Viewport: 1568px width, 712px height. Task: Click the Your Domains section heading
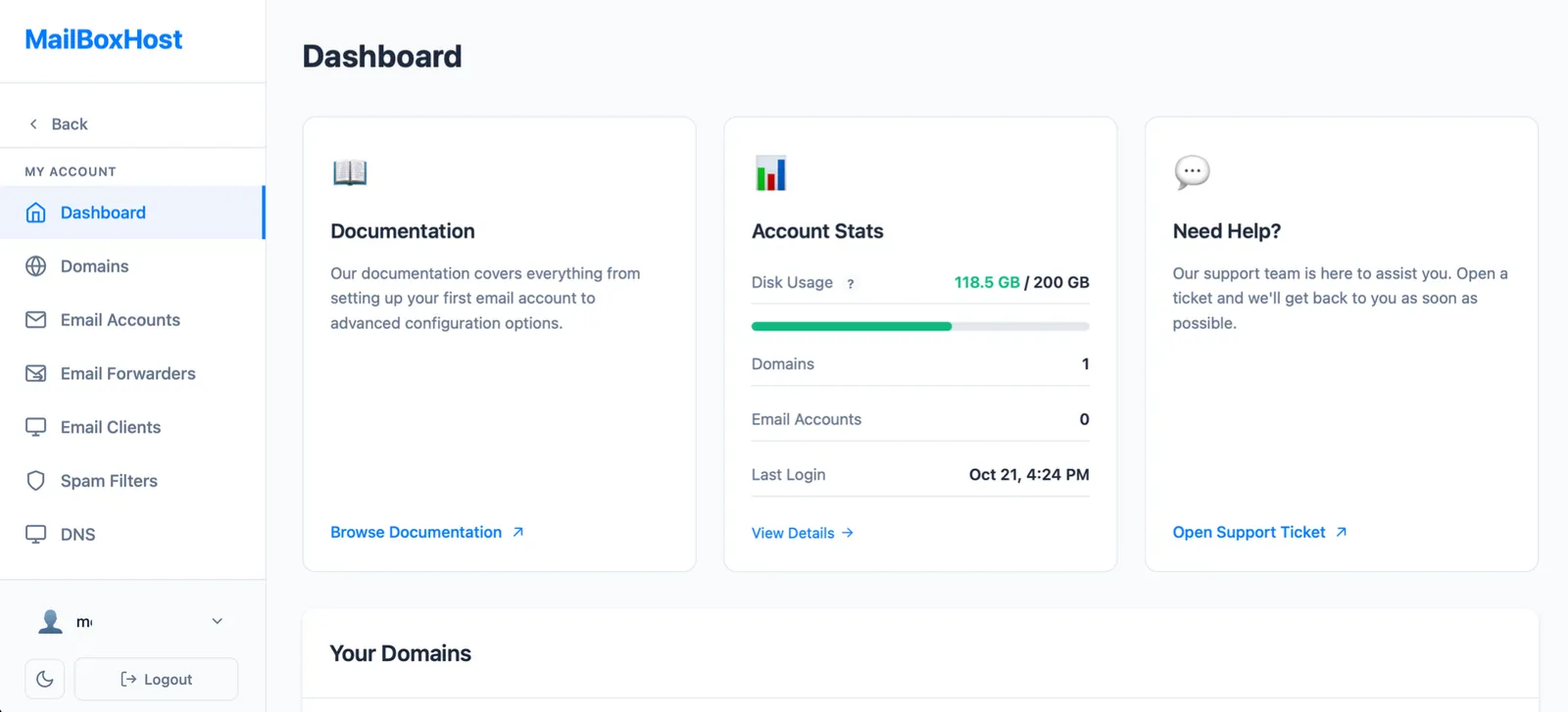pos(401,653)
